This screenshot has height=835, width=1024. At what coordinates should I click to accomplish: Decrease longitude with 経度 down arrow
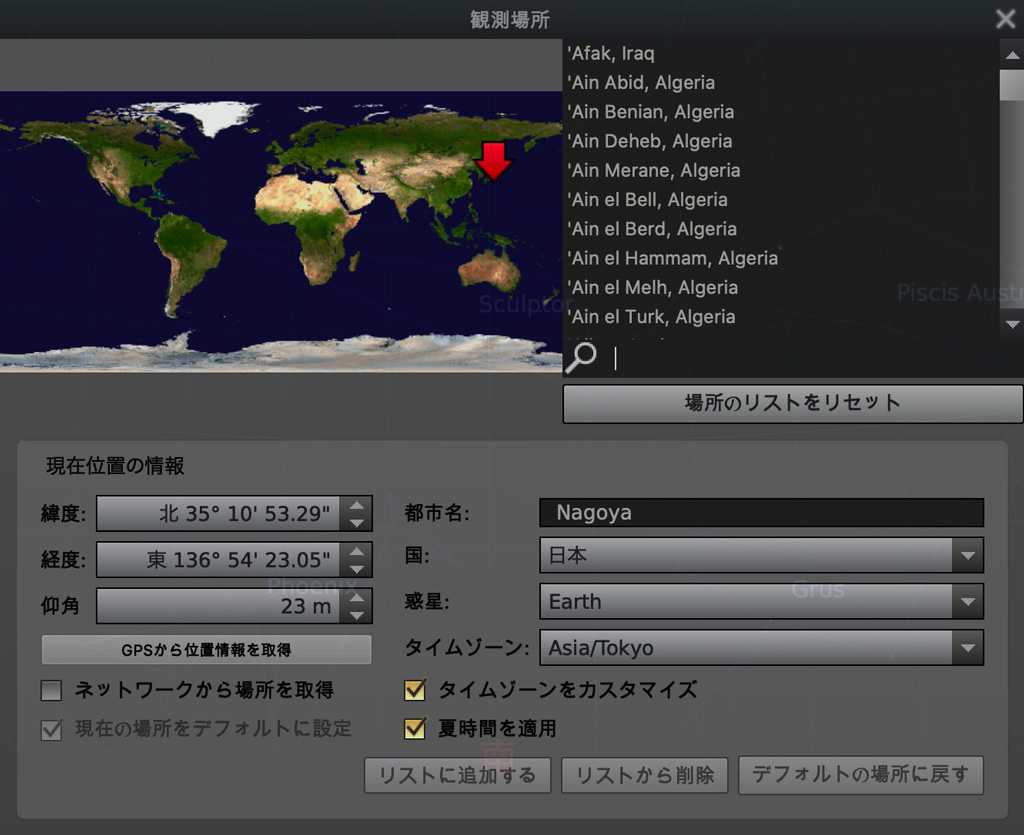(357, 569)
